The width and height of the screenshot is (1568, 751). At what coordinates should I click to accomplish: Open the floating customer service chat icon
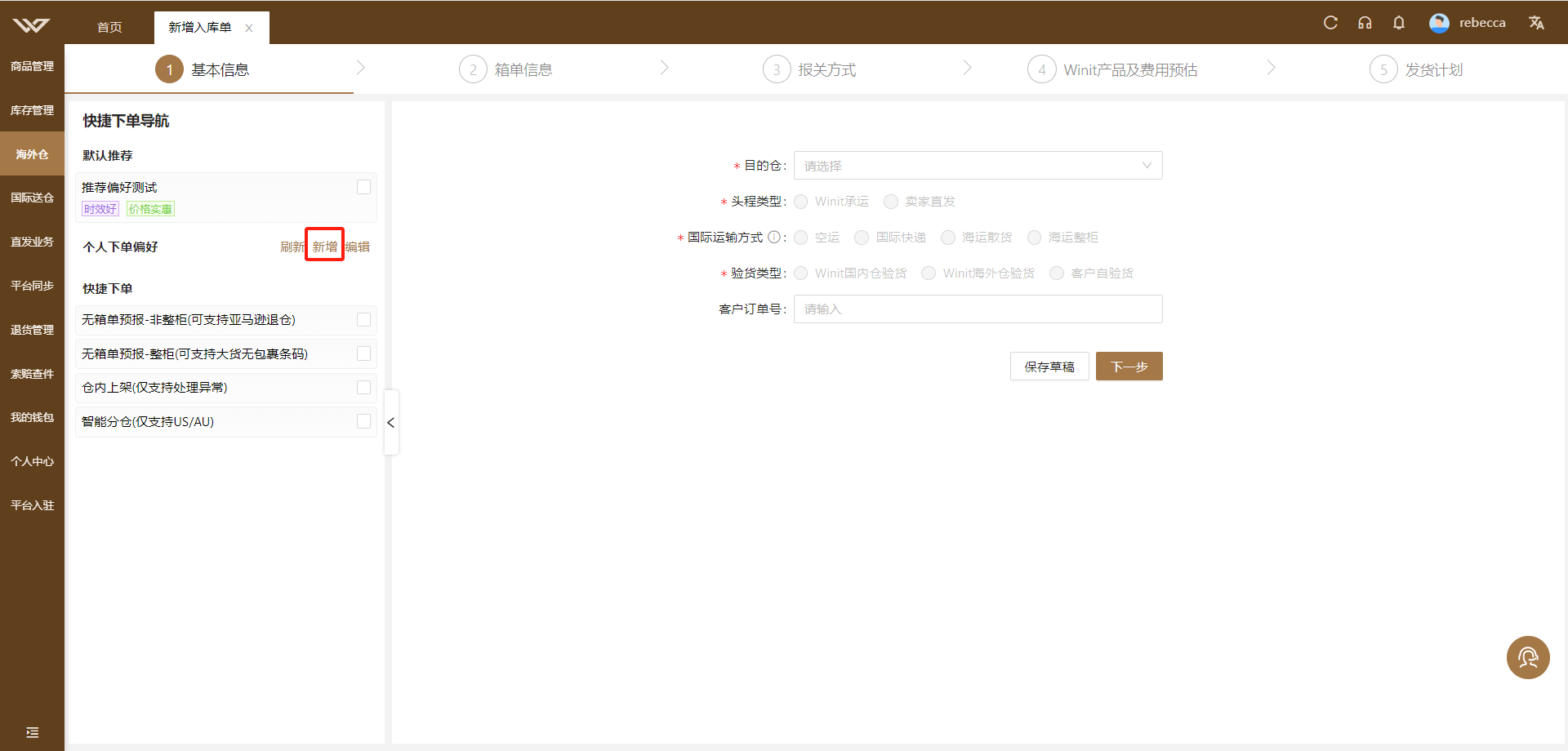click(1528, 657)
